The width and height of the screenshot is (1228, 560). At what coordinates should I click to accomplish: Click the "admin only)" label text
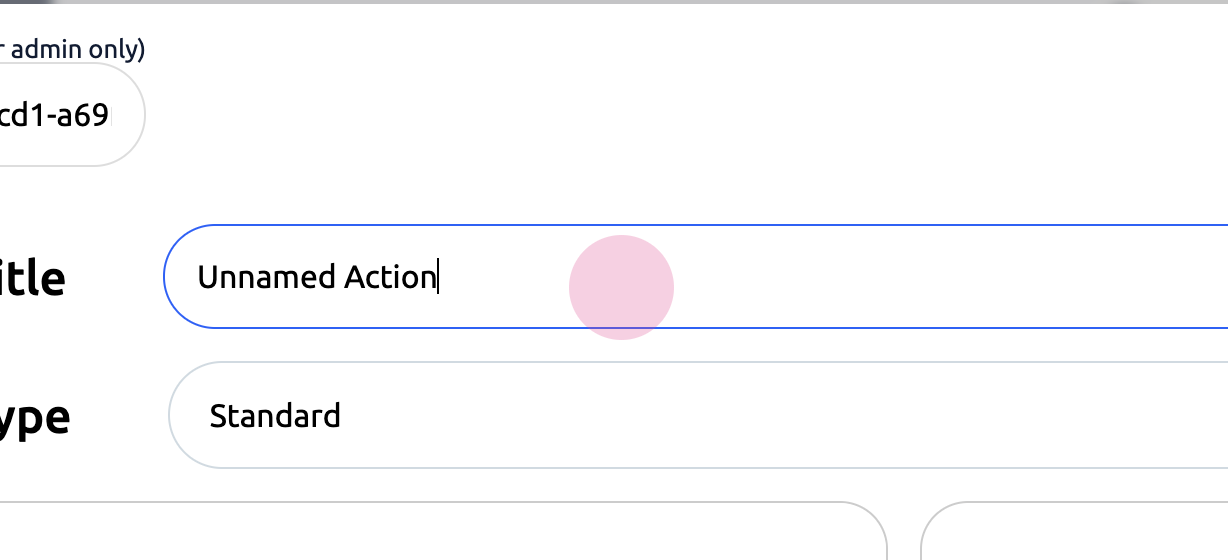[78, 49]
